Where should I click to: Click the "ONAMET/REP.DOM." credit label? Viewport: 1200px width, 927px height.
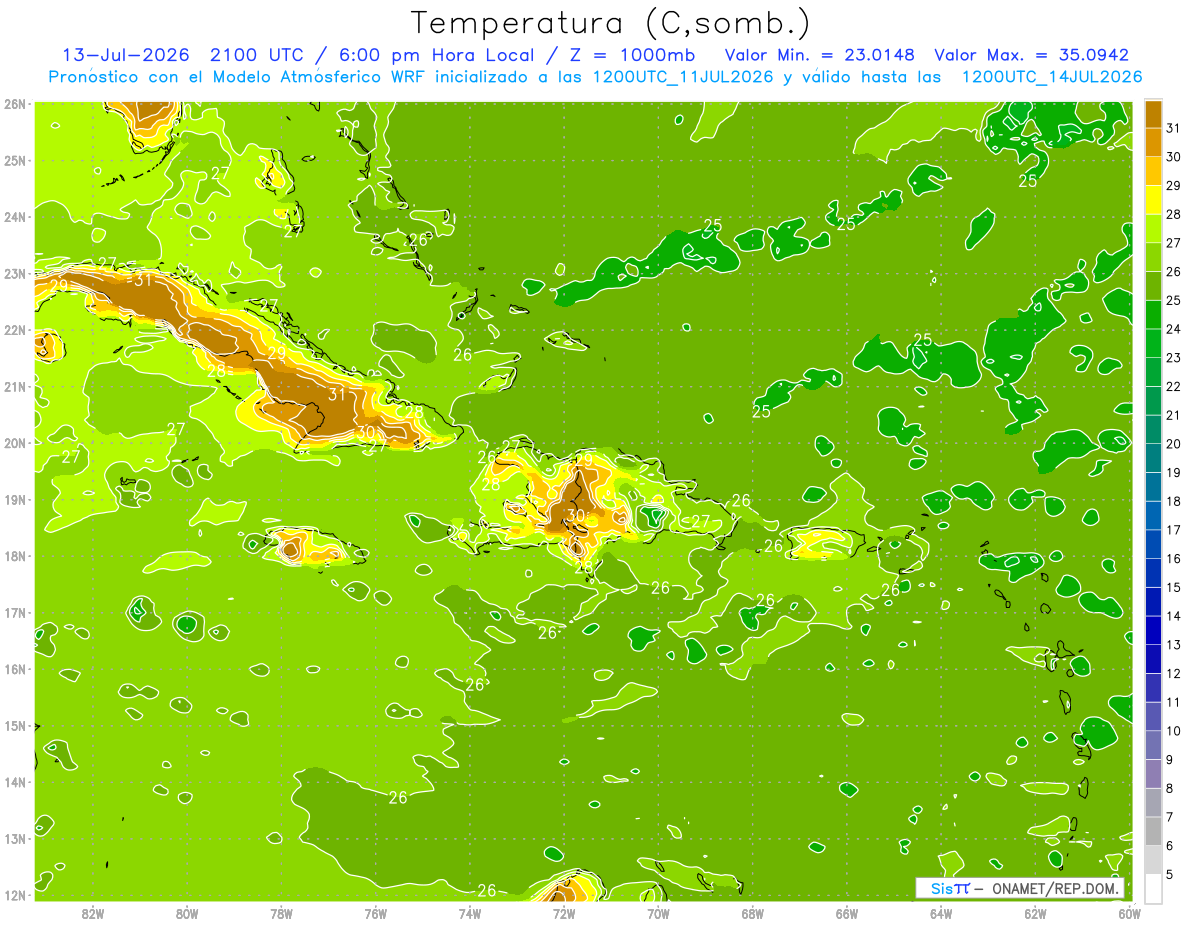(1055, 888)
